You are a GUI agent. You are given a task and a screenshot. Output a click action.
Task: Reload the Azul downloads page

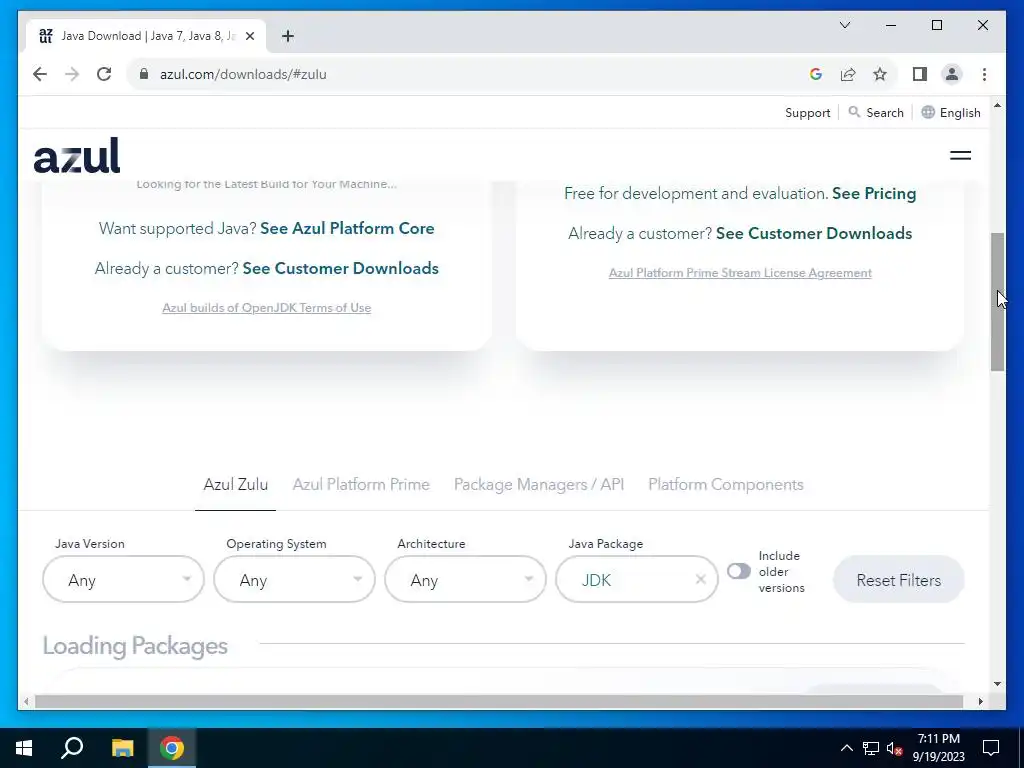[104, 74]
